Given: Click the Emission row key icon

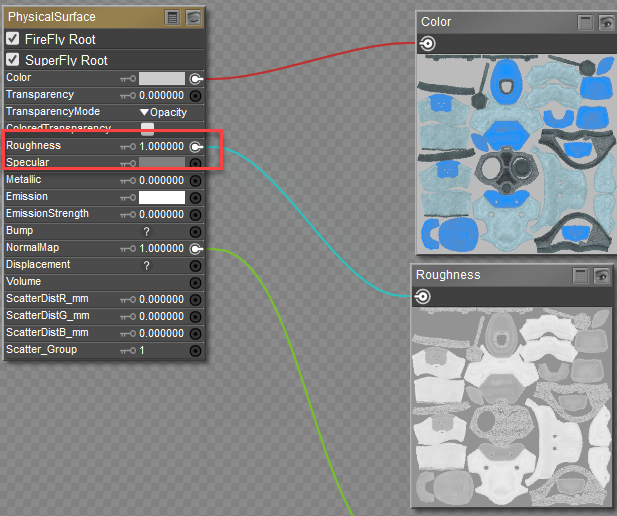Looking at the screenshot, I should pyautogui.click(x=128, y=198).
